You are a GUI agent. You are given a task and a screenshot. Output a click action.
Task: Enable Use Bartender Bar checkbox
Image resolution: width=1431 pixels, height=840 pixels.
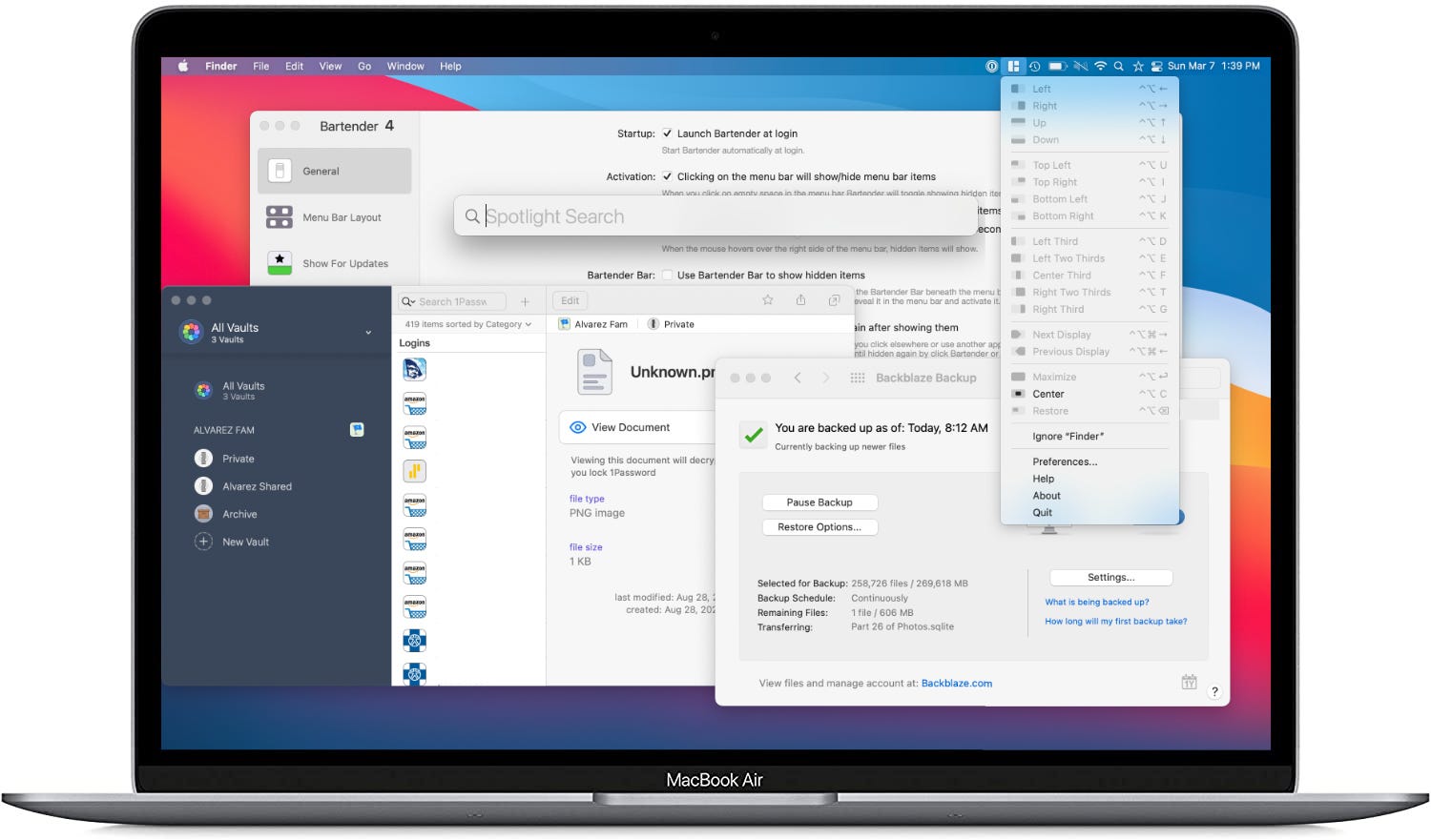[x=667, y=275]
